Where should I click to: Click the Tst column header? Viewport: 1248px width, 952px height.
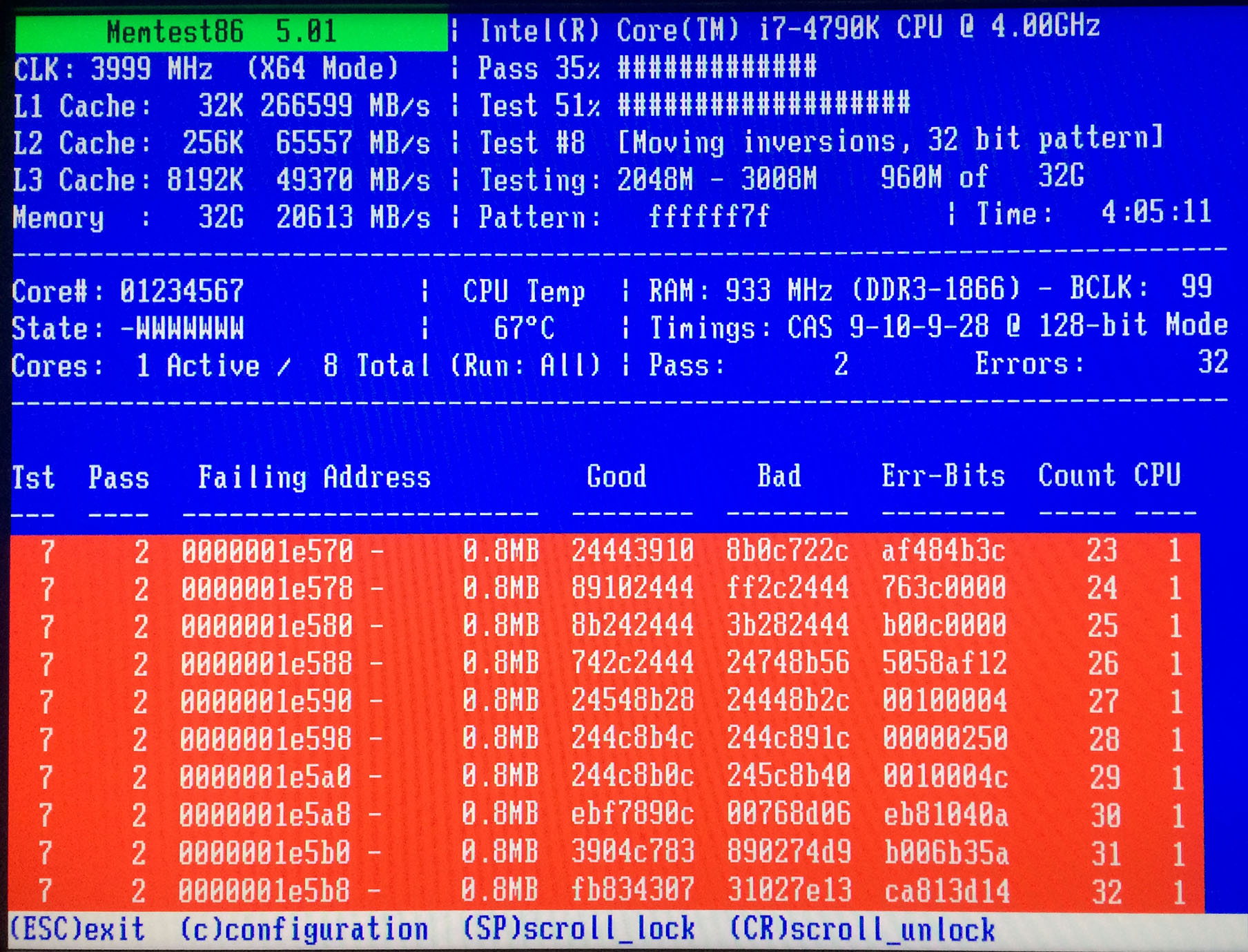tap(33, 478)
